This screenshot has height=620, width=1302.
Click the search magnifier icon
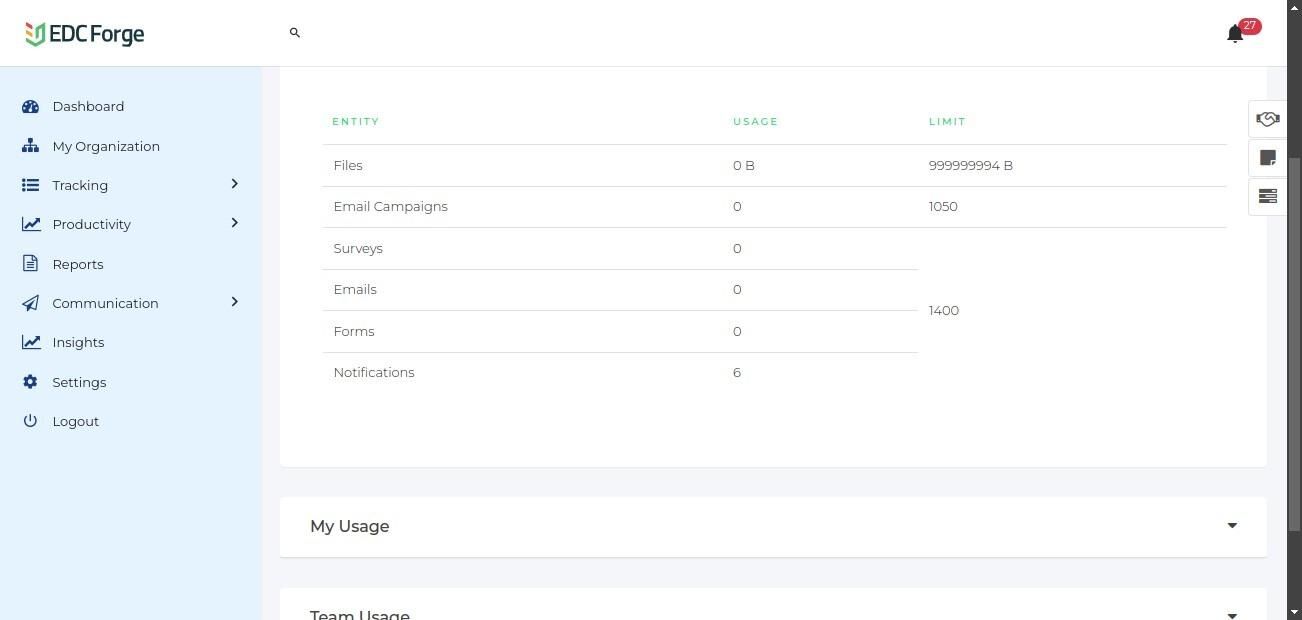295,33
